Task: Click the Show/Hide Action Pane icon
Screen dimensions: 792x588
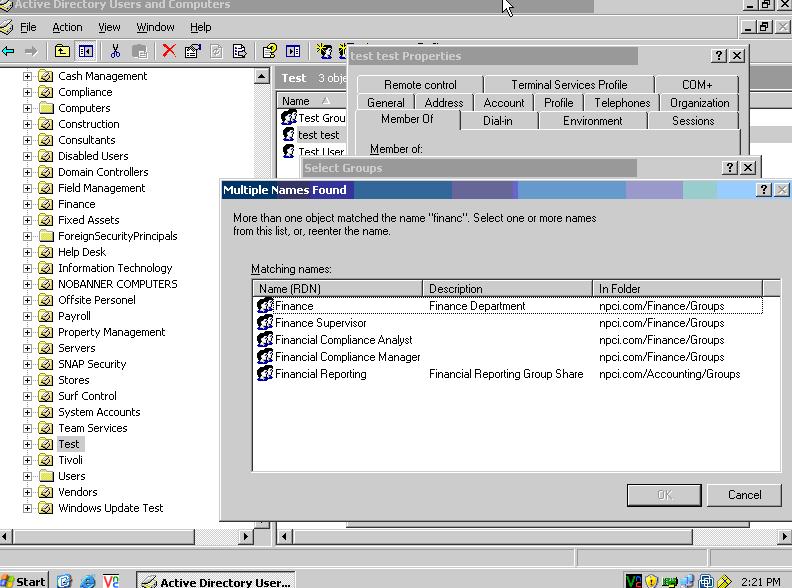Action: point(293,51)
